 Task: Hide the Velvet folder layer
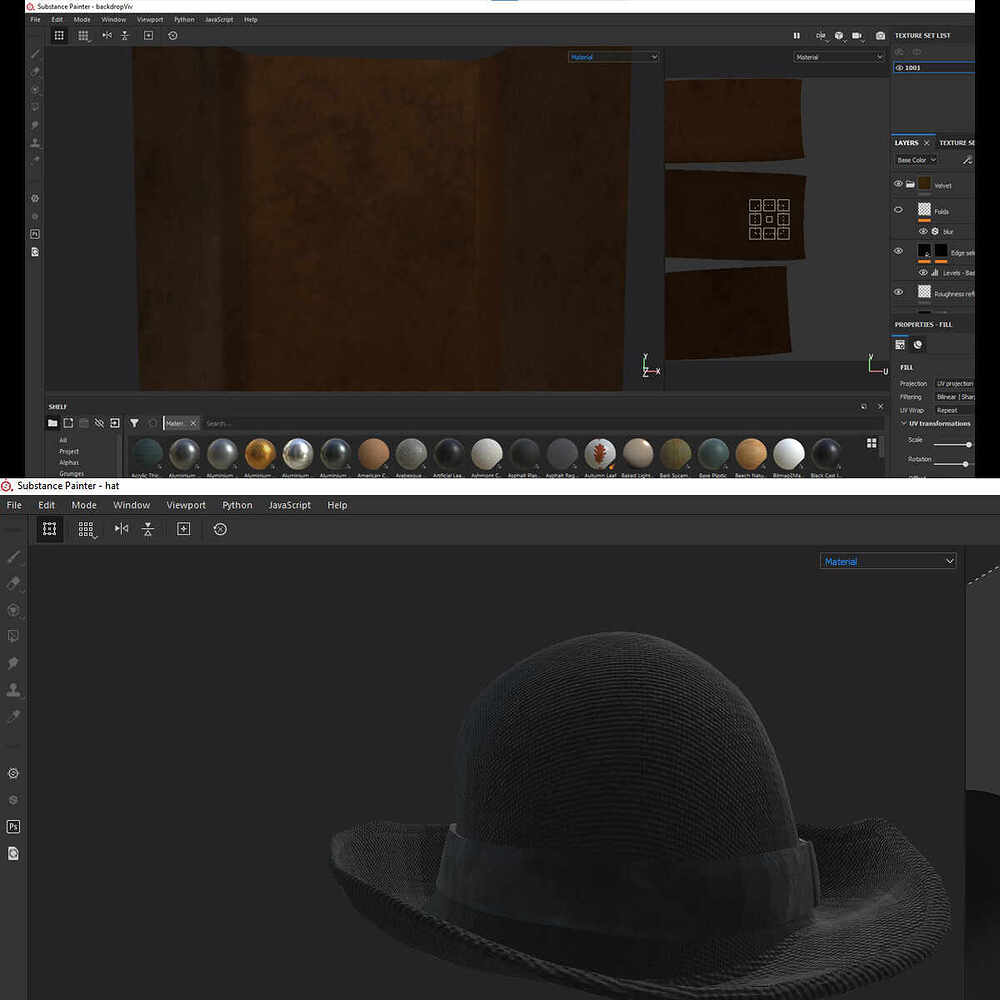click(898, 184)
